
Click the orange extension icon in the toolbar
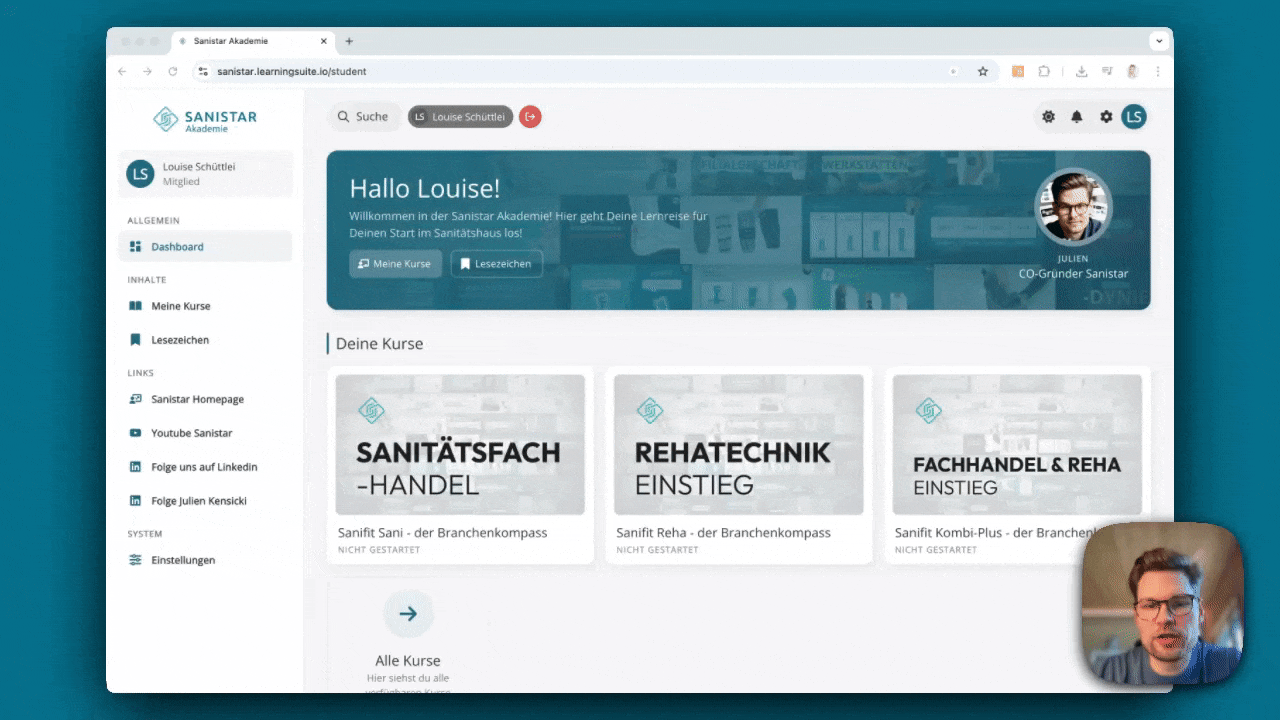coord(1018,72)
